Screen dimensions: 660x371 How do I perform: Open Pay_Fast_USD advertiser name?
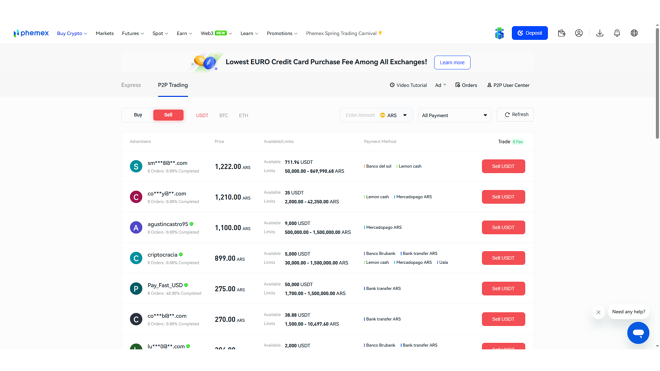(165, 285)
